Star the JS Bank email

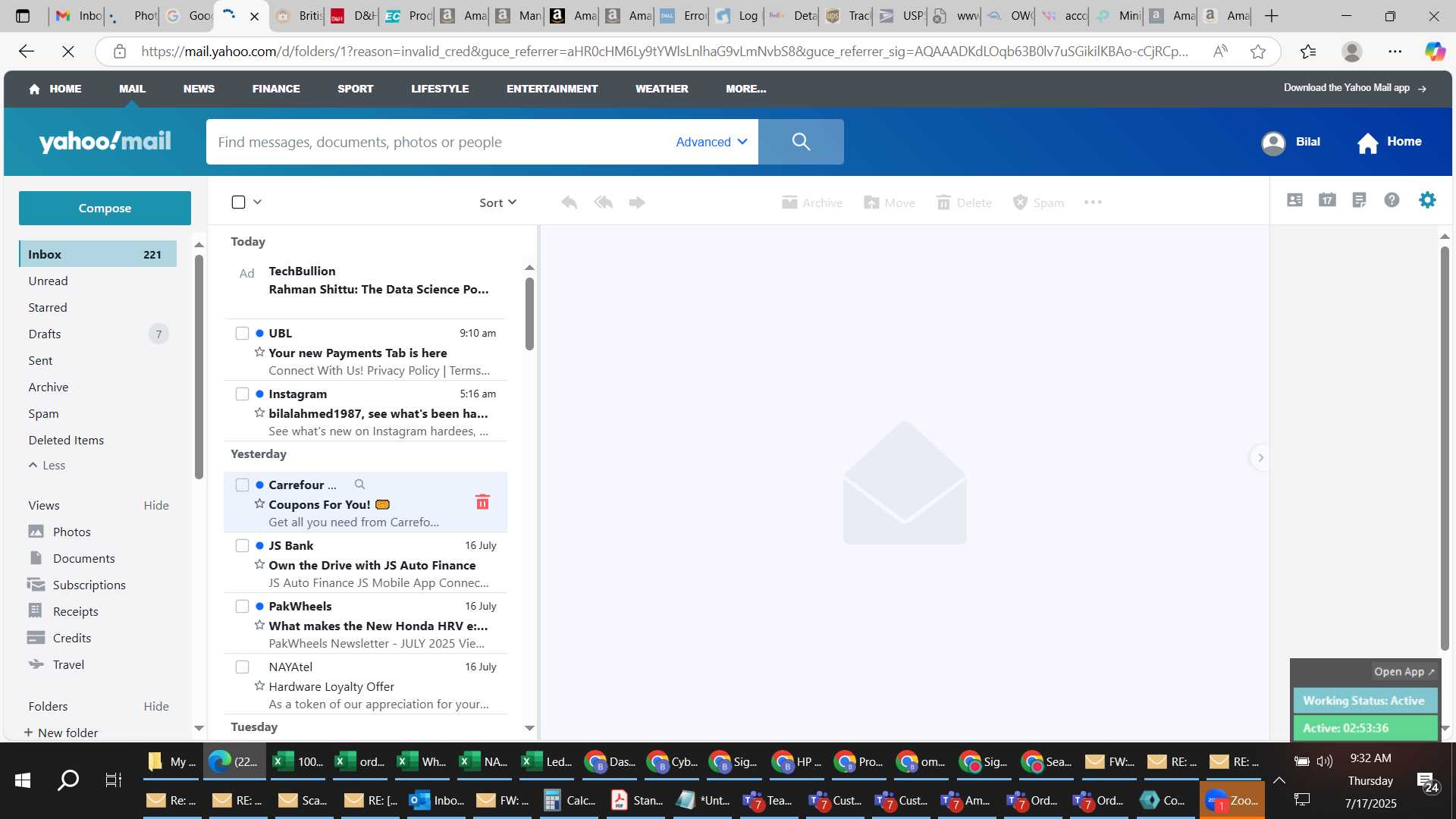pos(259,565)
